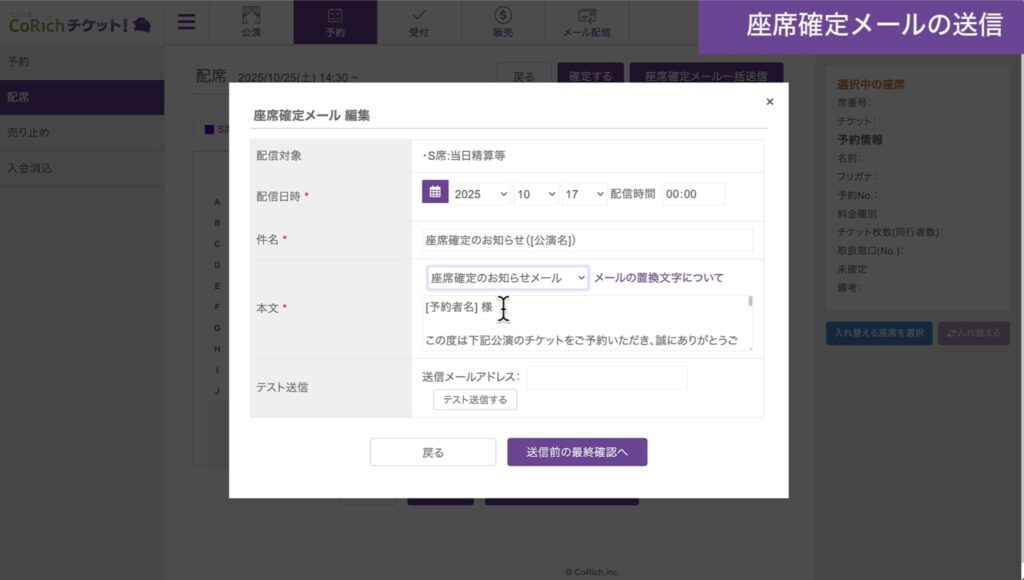The image size is (1024, 580).
Task: Close the dialog with the × icon
Action: [769, 101]
